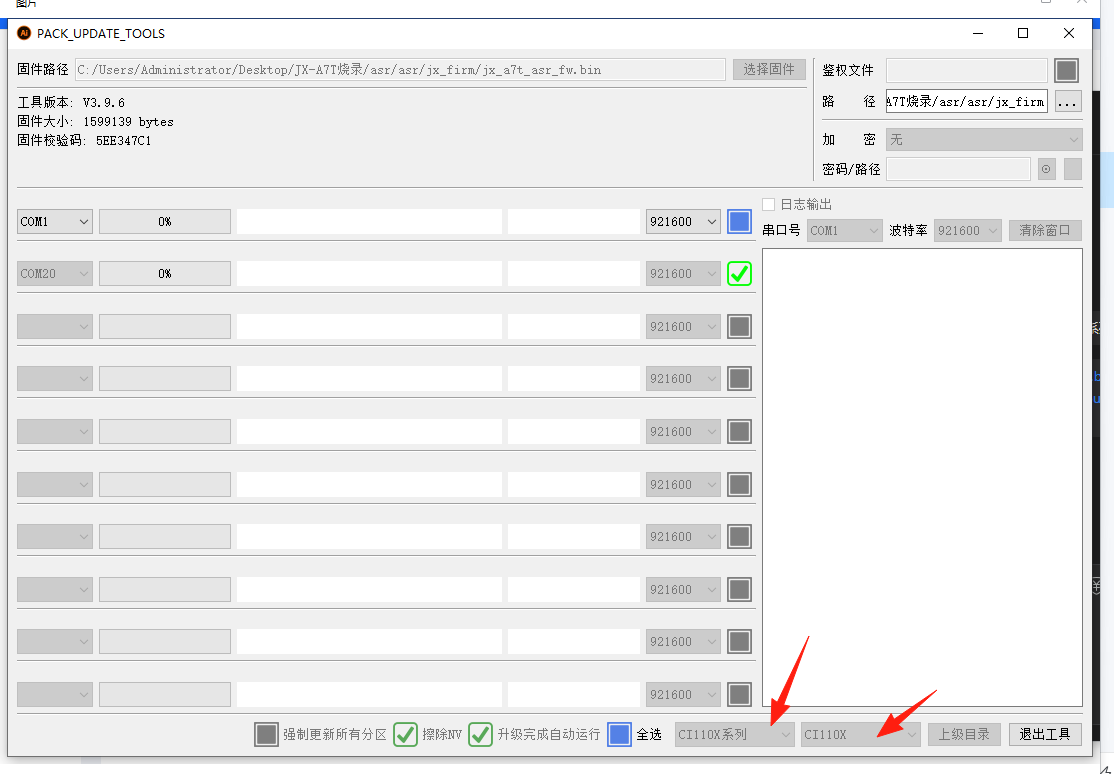Click the gray square on the third port row
Image resolution: width=1114 pixels, height=774 pixels.
[x=739, y=326]
